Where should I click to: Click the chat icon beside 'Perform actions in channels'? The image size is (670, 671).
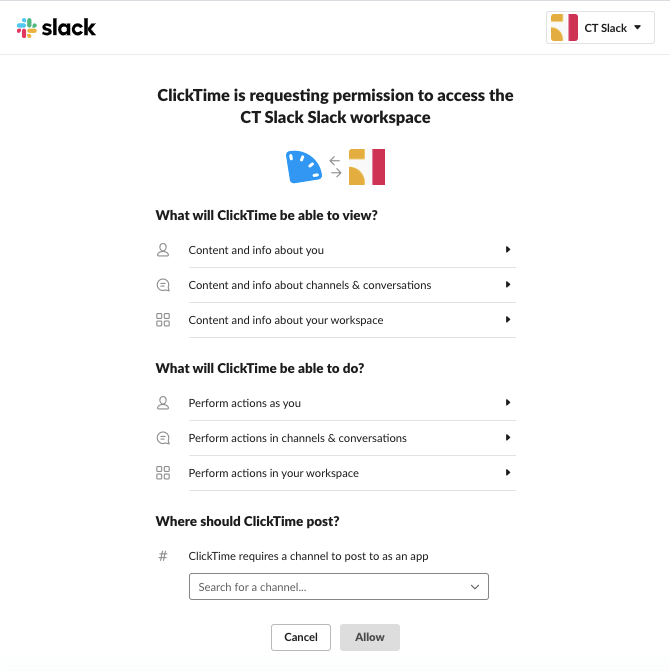pyautogui.click(x=163, y=438)
